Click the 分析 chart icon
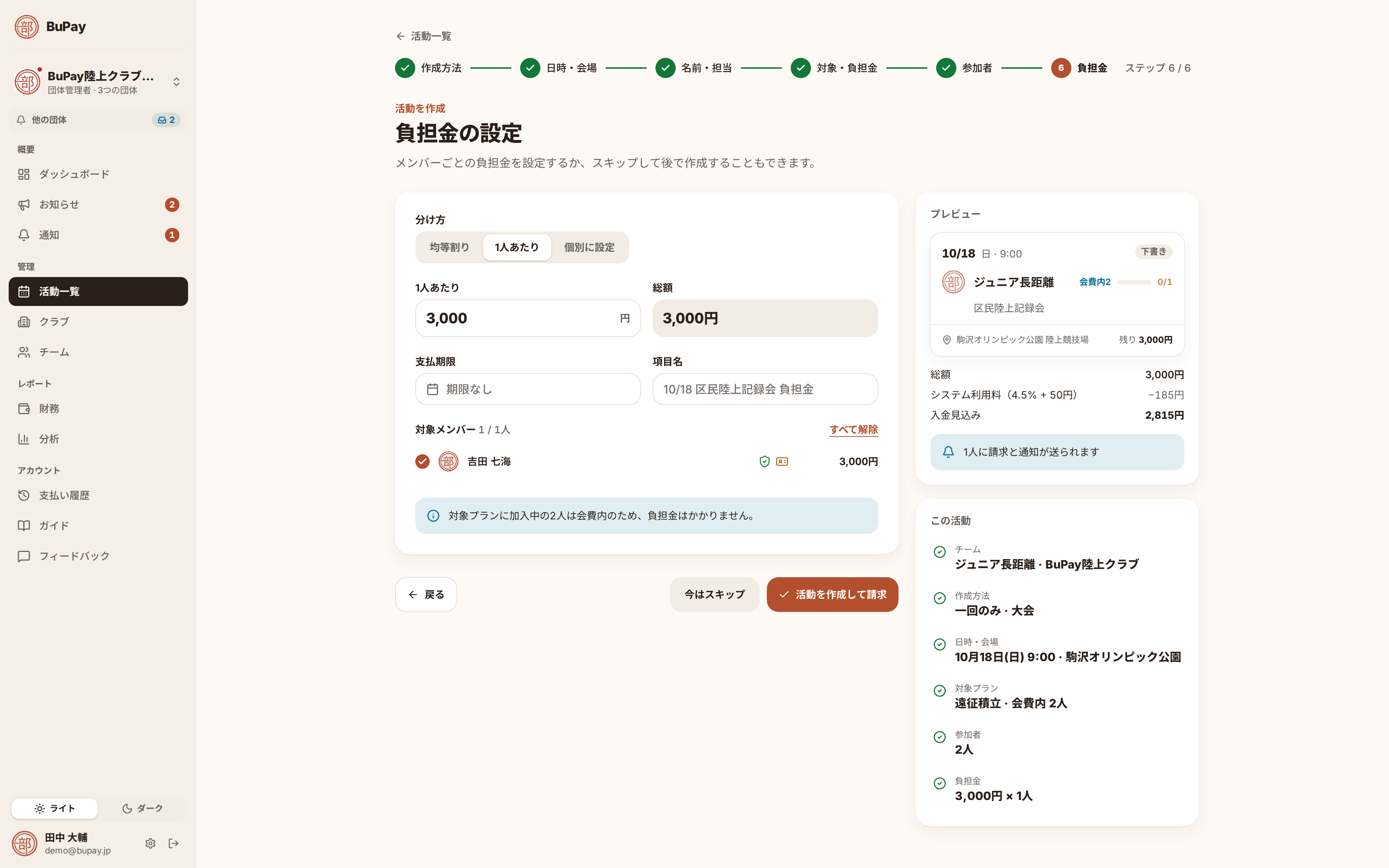The width and height of the screenshot is (1389, 868). click(24, 439)
